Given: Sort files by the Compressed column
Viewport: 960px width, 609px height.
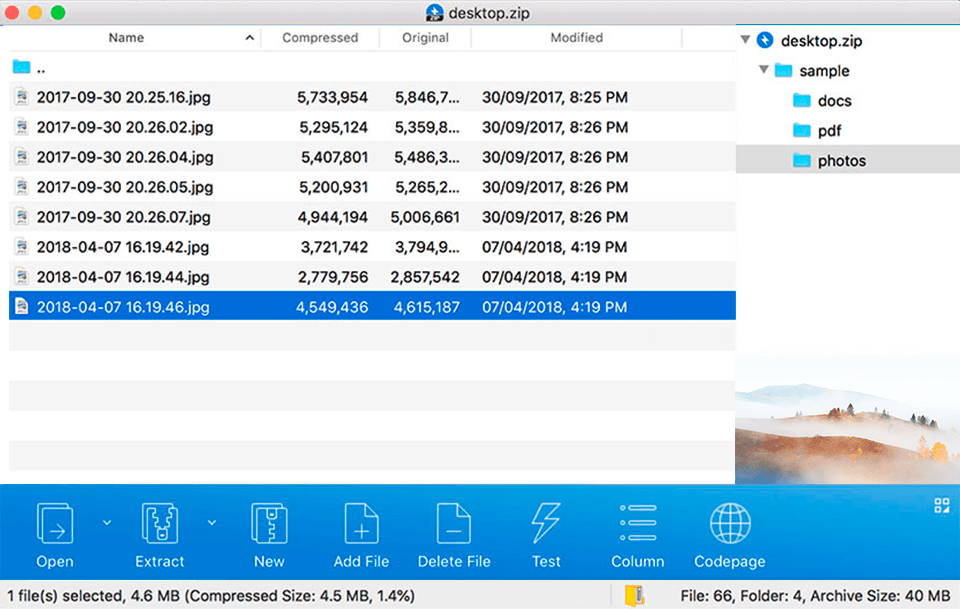Looking at the screenshot, I should coord(320,37).
